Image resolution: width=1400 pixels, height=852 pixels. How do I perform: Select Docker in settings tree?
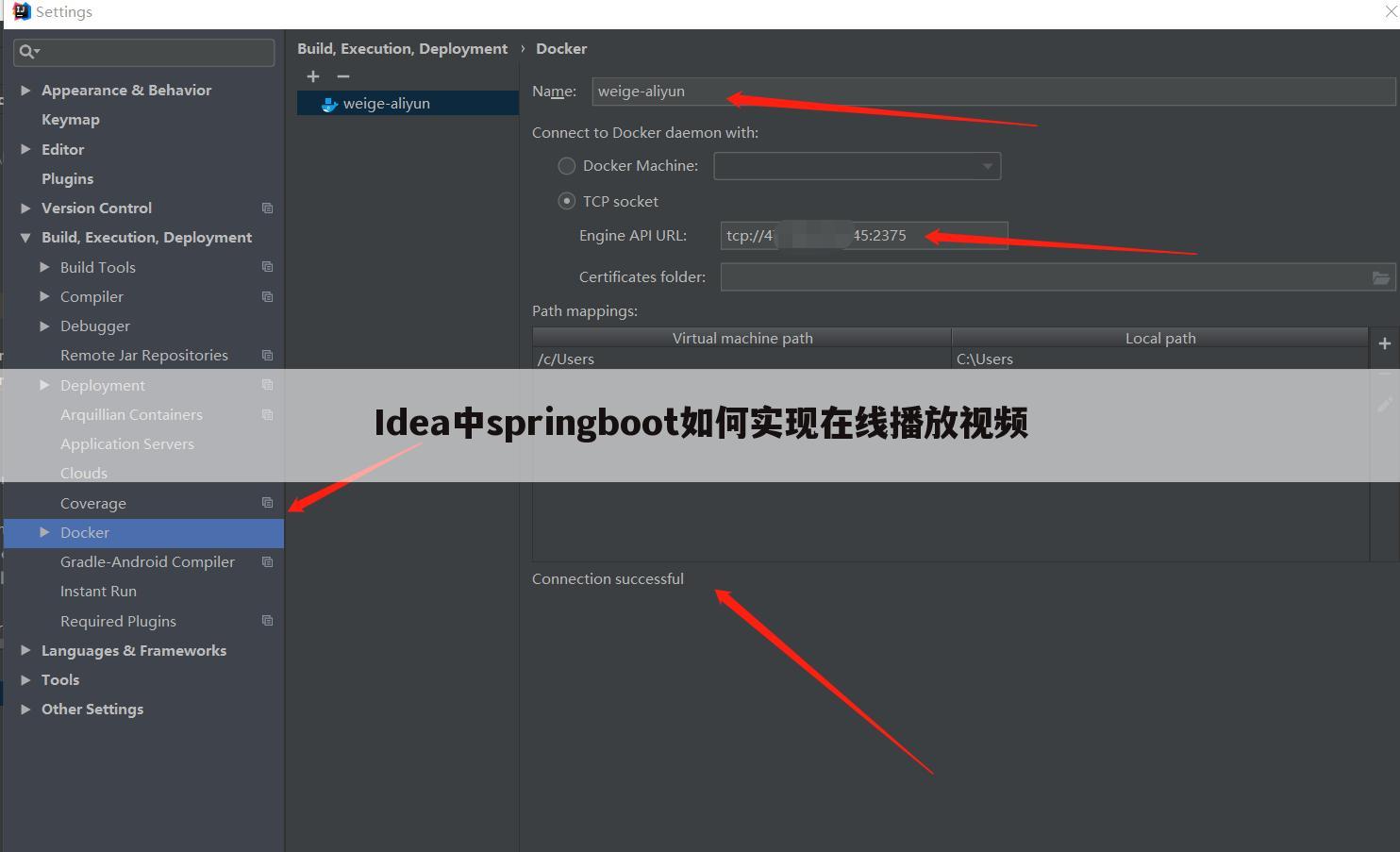143,532
